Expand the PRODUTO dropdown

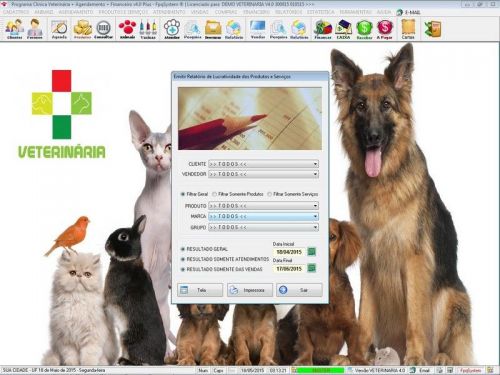click(315, 206)
